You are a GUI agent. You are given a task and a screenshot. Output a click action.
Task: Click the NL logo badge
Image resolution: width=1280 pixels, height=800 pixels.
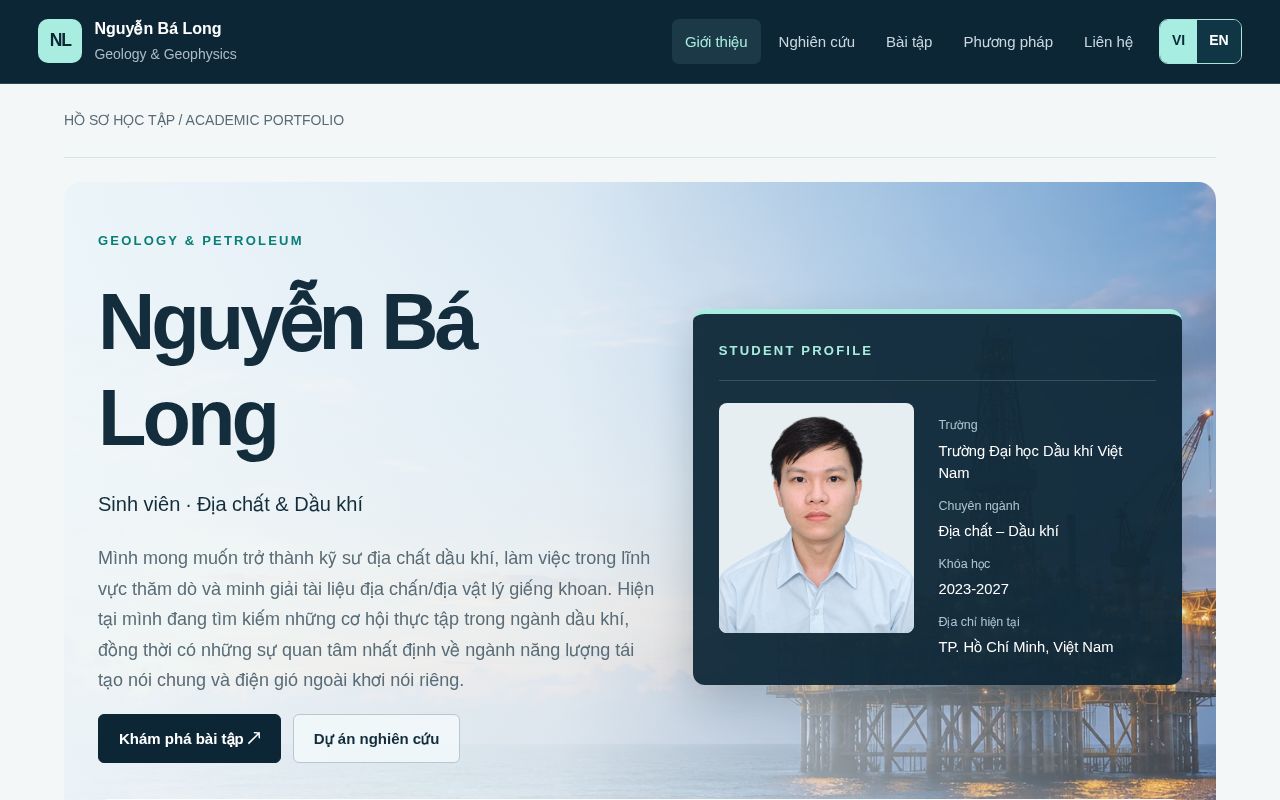60,41
